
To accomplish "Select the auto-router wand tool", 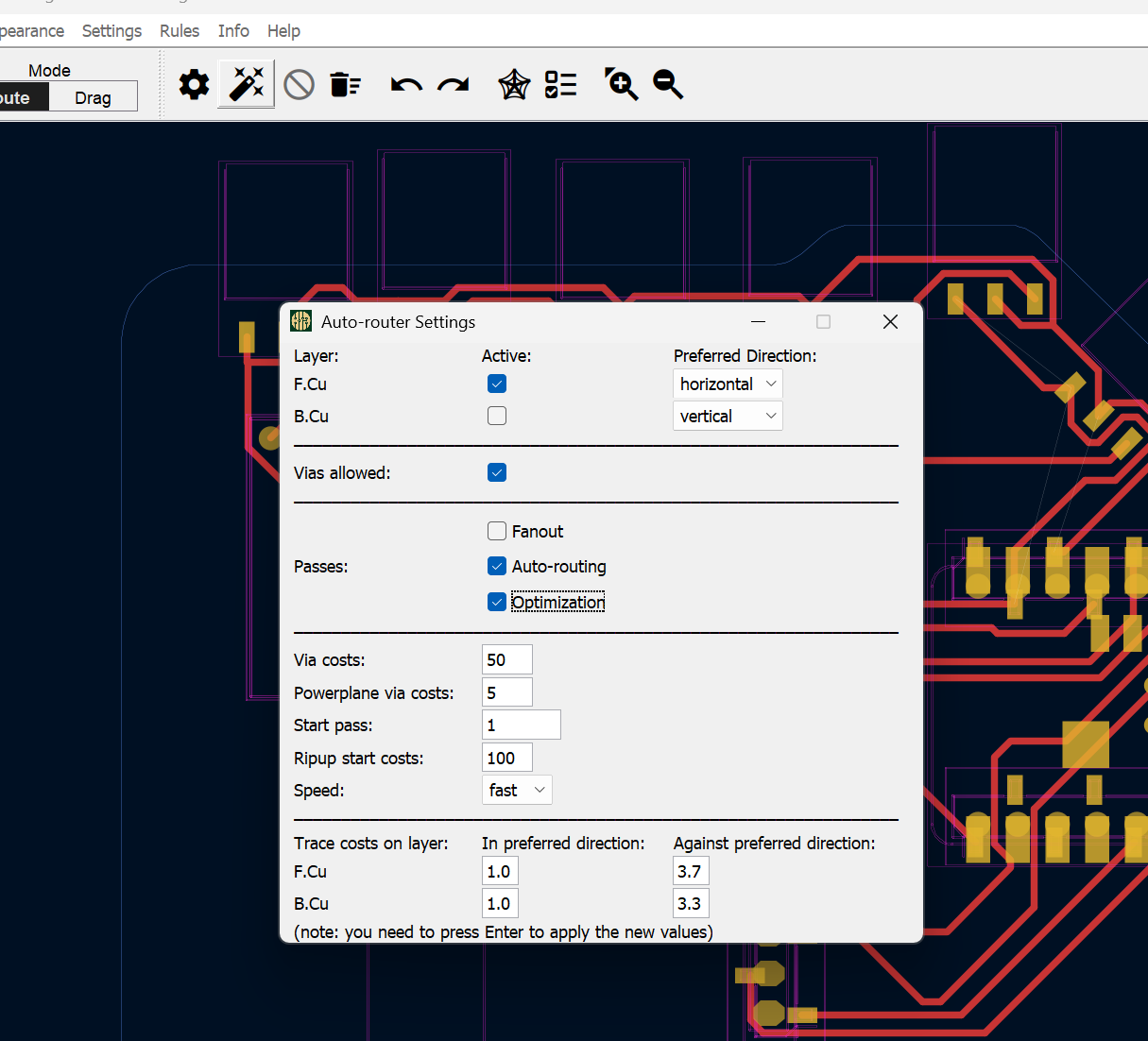I will coord(245,84).
